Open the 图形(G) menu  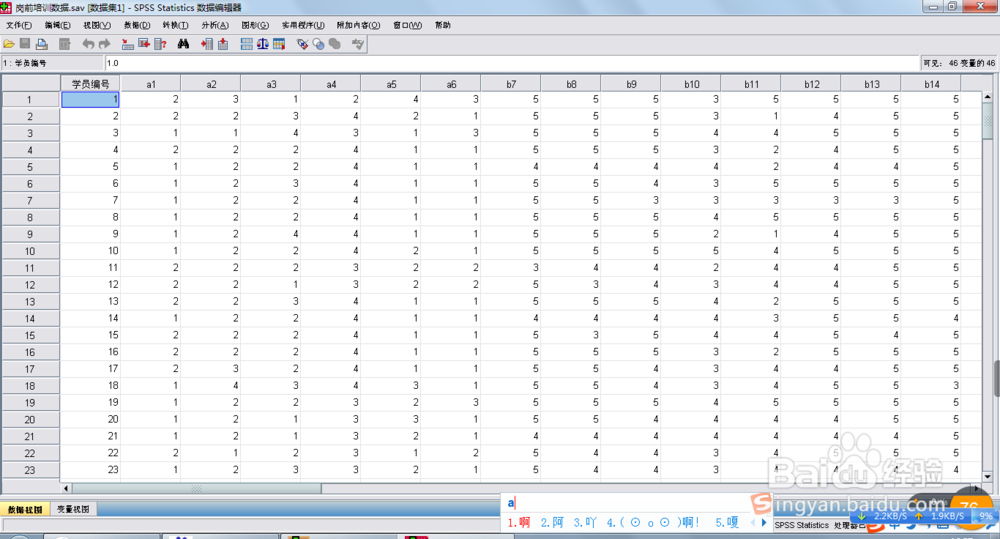coord(255,26)
